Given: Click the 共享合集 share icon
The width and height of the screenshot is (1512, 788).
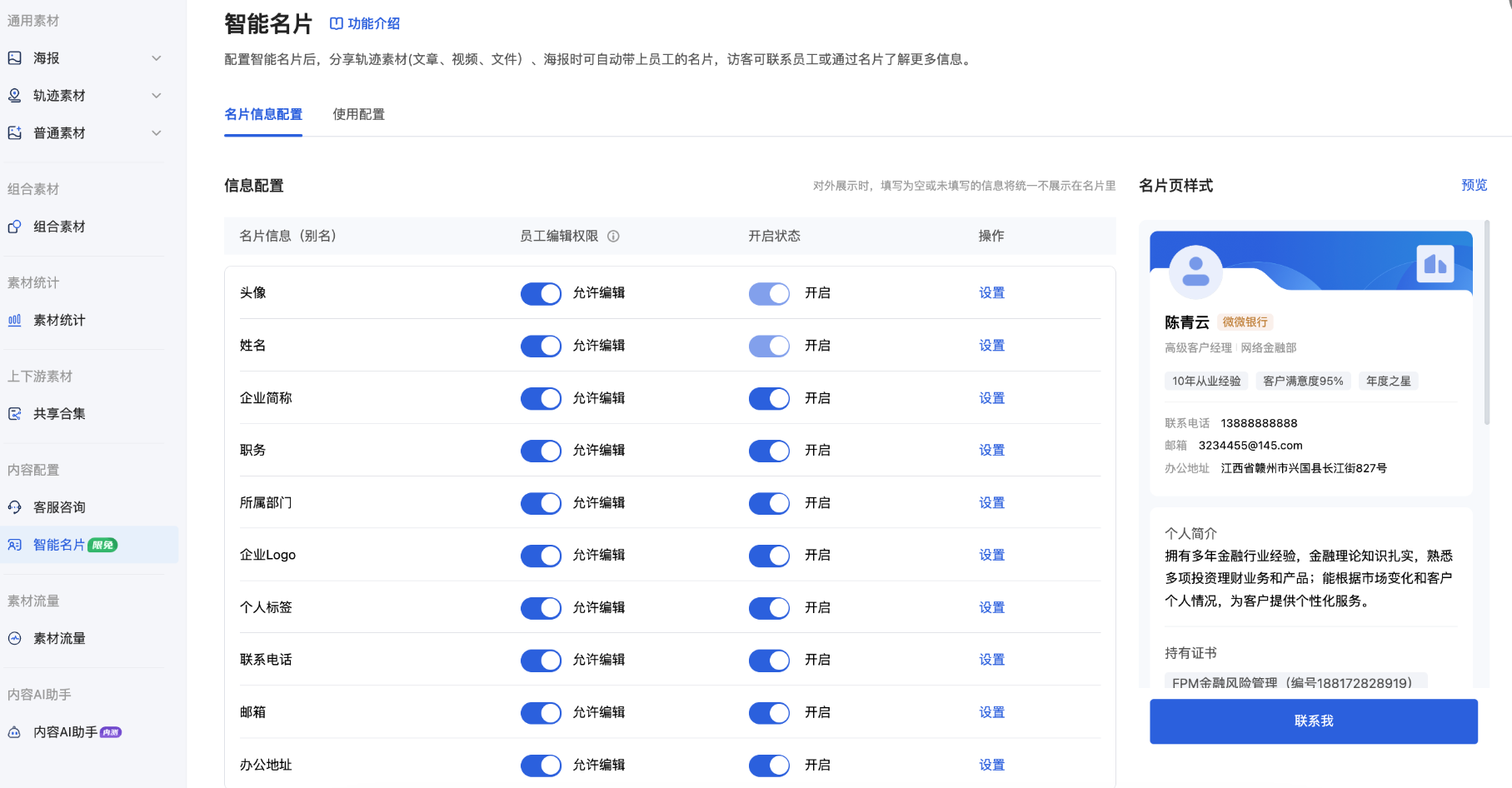Looking at the screenshot, I should coord(15,414).
